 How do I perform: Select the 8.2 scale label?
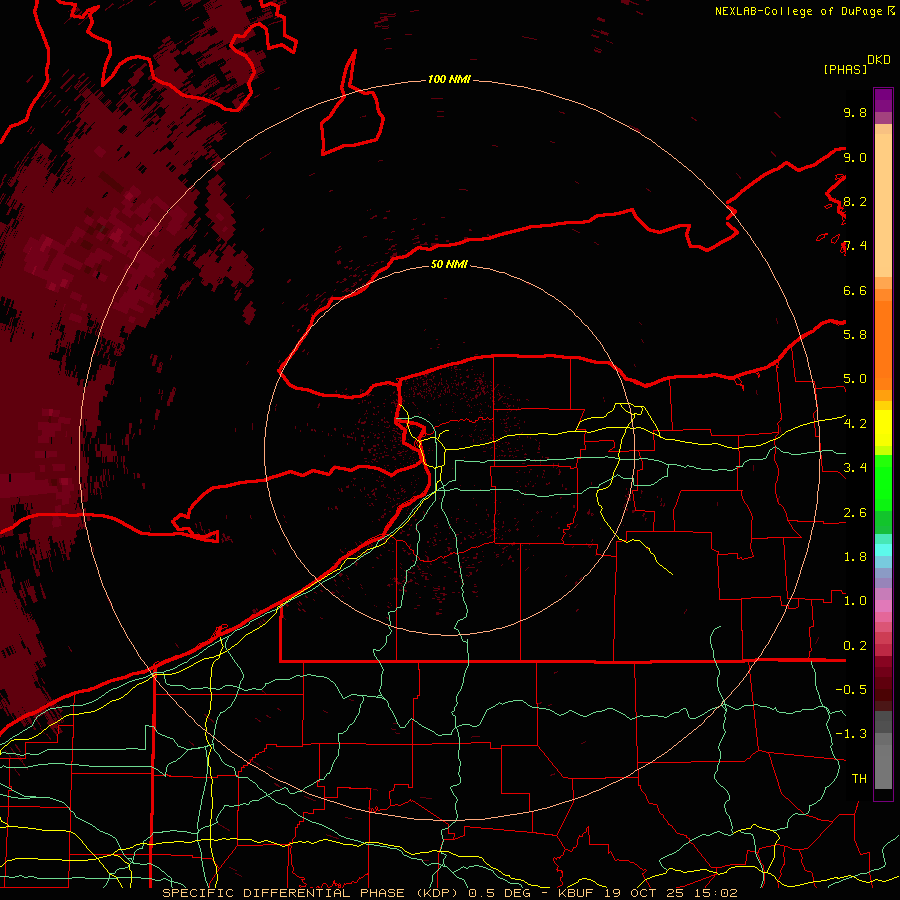click(x=855, y=201)
